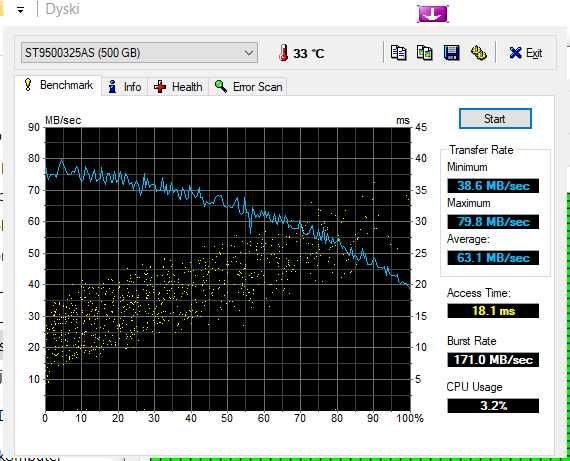The image size is (570, 461).
Task: Click the Average 63.1 MB/sec value field
Action: [493, 258]
